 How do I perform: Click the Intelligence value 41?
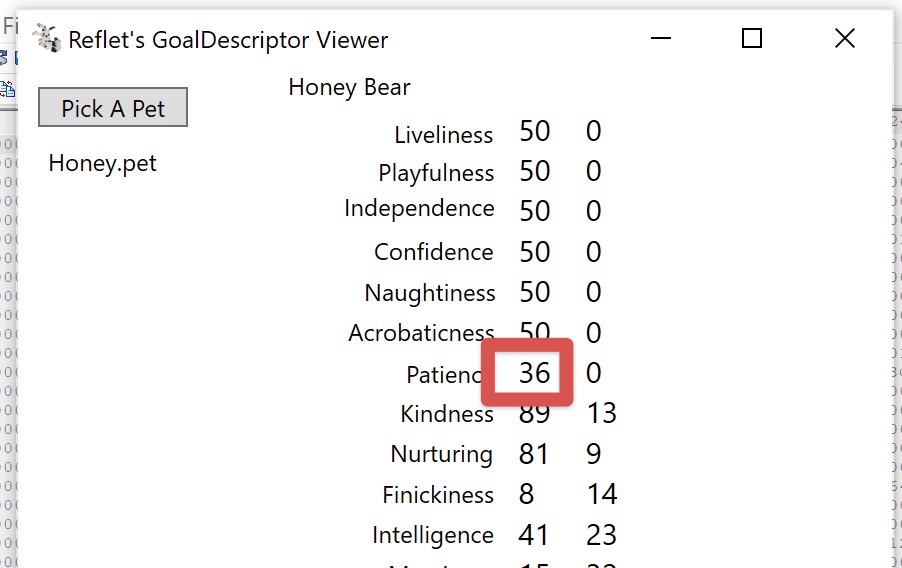pyautogui.click(x=533, y=535)
